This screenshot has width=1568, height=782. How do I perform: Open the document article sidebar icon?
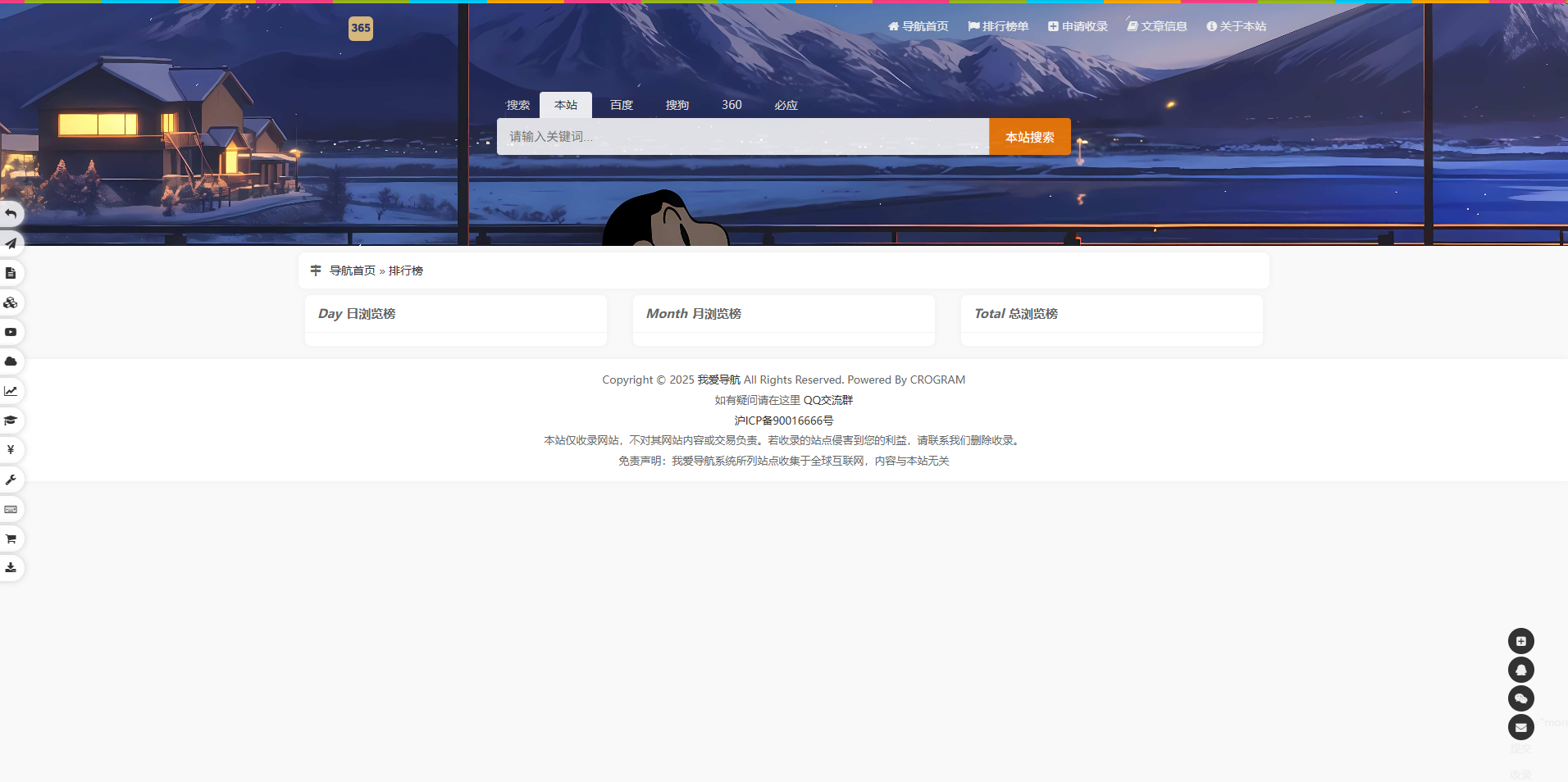coord(11,273)
